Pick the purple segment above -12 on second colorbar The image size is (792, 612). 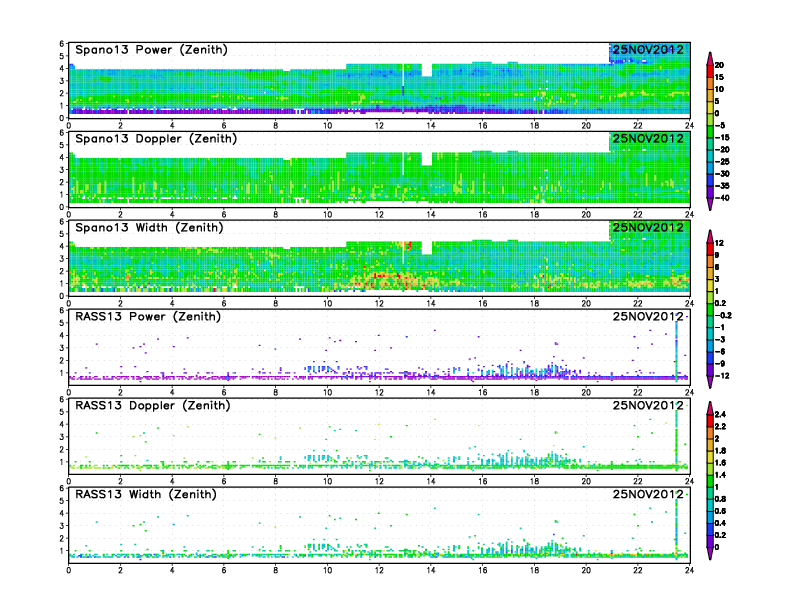click(x=710, y=370)
